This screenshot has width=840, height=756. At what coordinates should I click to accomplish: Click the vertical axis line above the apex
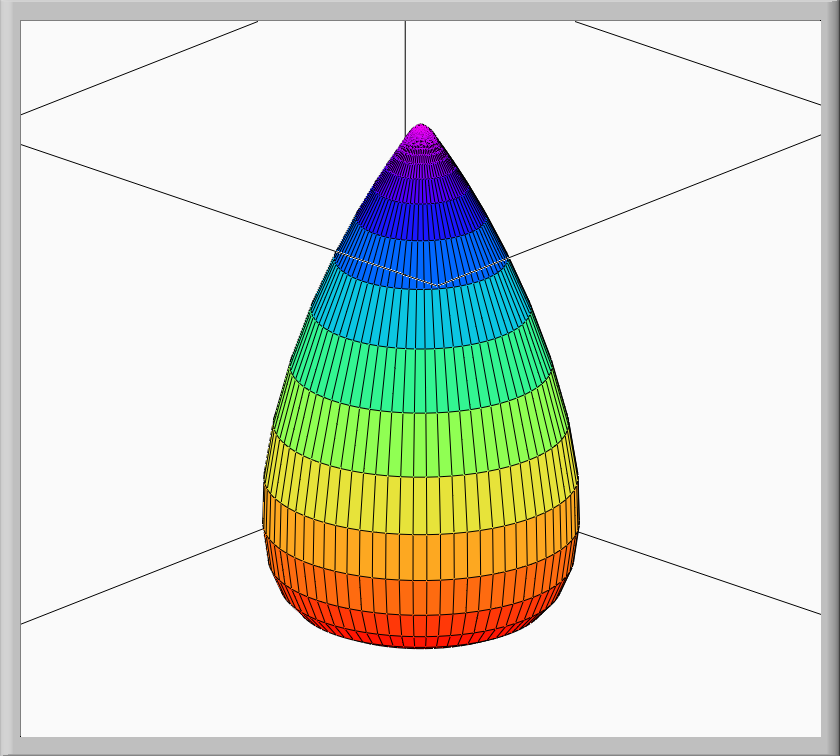point(405,70)
